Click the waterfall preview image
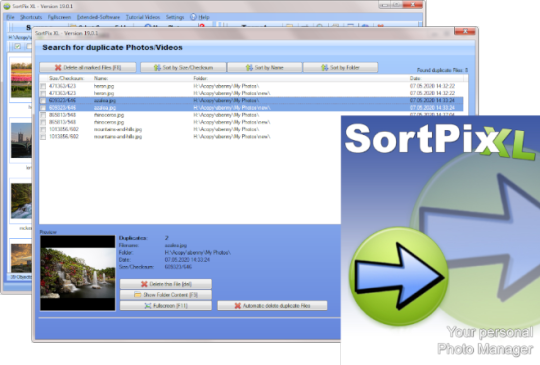The height and width of the screenshot is (365, 540). pyautogui.click(x=78, y=273)
